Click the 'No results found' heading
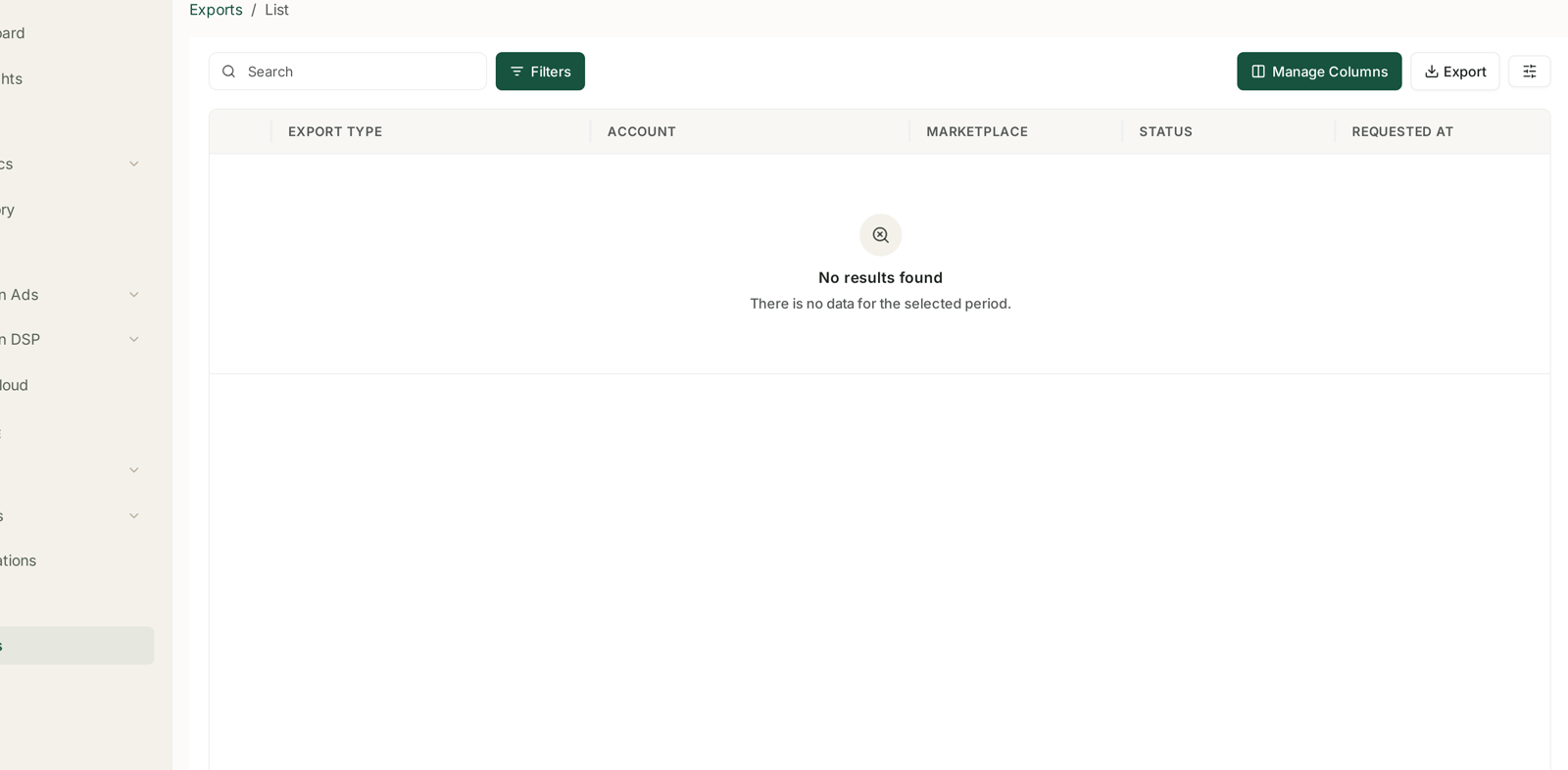1568x770 pixels. pyautogui.click(x=881, y=278)
